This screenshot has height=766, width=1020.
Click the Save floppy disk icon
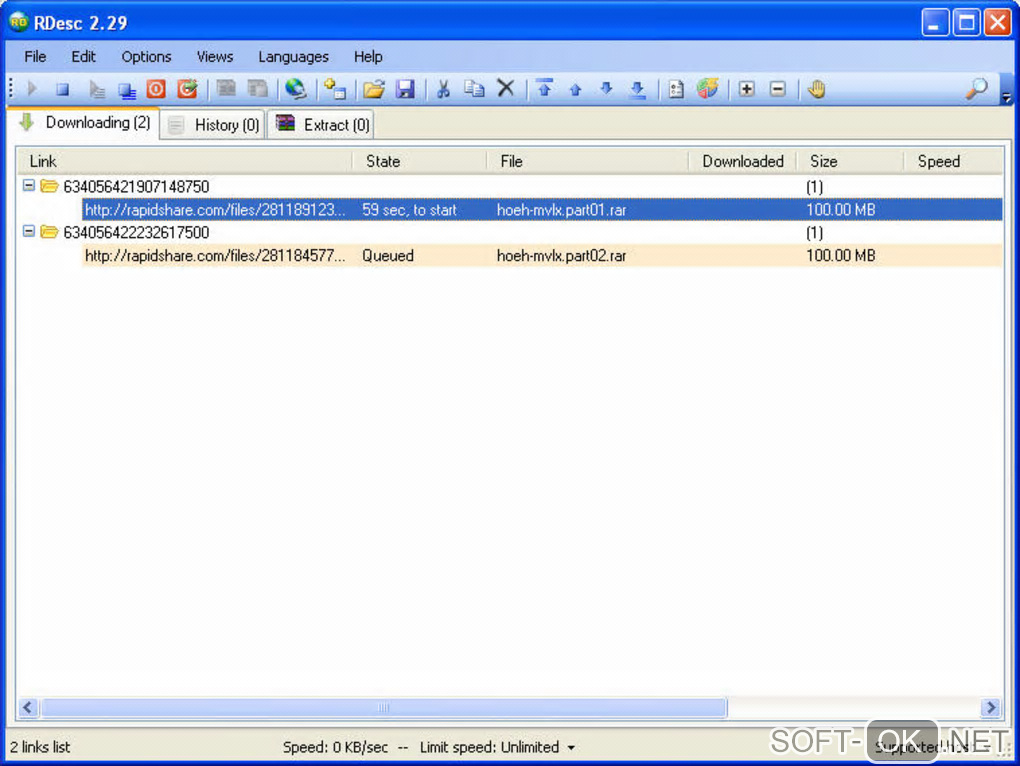pos(405,88)
